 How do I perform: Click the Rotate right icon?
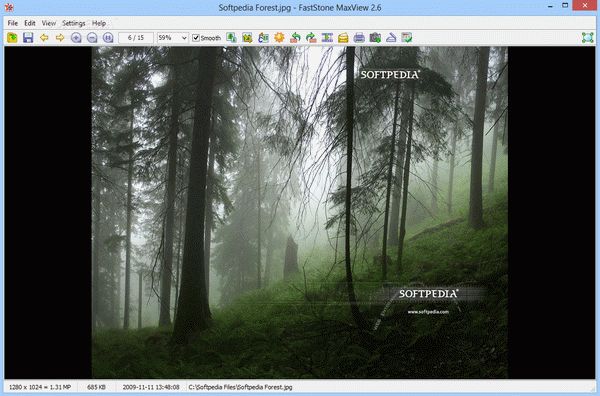[311, 37]
